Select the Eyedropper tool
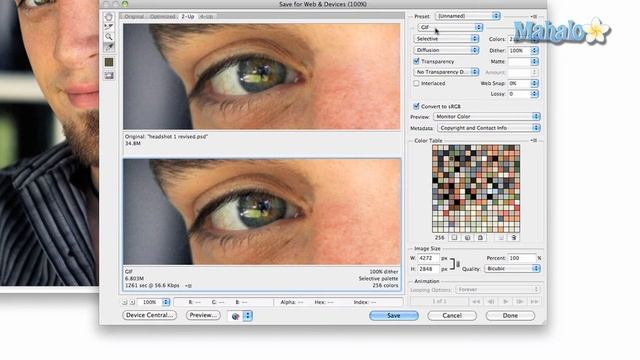Image resolution: width=640 pixels, height=360 pixels. pyautogui.click(x=109, y=47)
